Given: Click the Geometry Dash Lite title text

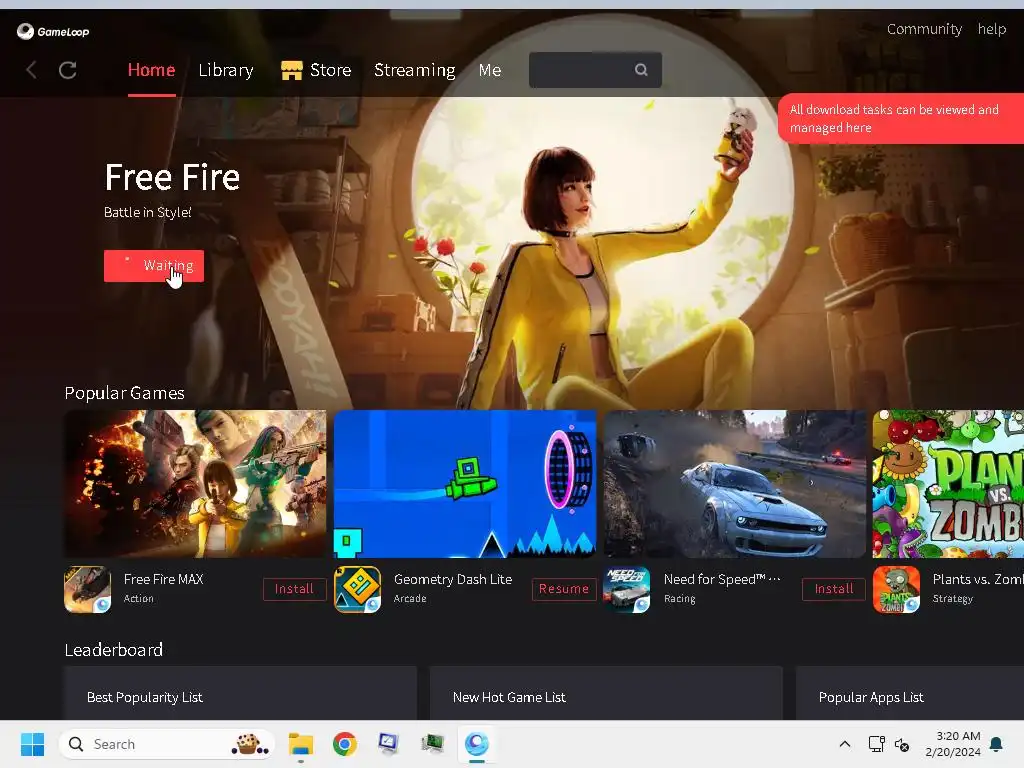Looking at the screenshot, I should (453, 579).
